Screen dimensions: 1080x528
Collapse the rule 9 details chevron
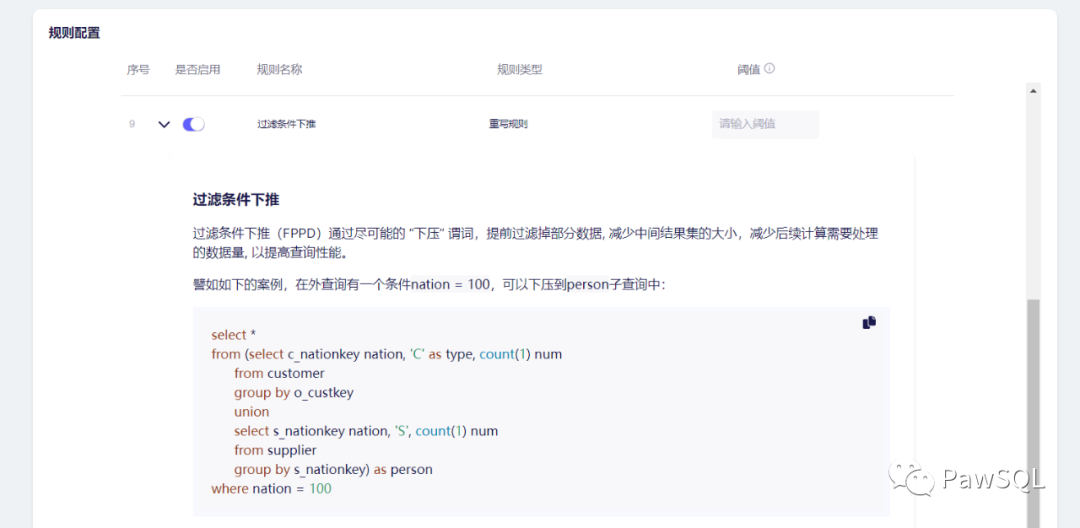coord(164,125)
